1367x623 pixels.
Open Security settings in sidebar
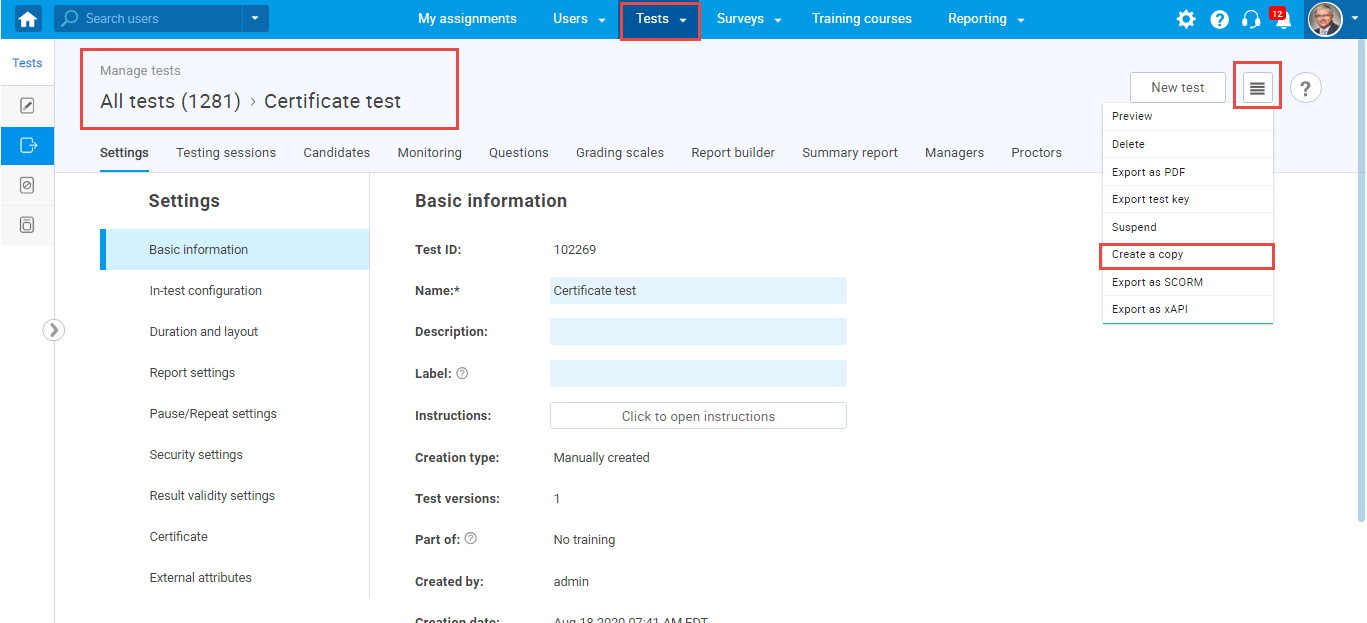[196, 455]
